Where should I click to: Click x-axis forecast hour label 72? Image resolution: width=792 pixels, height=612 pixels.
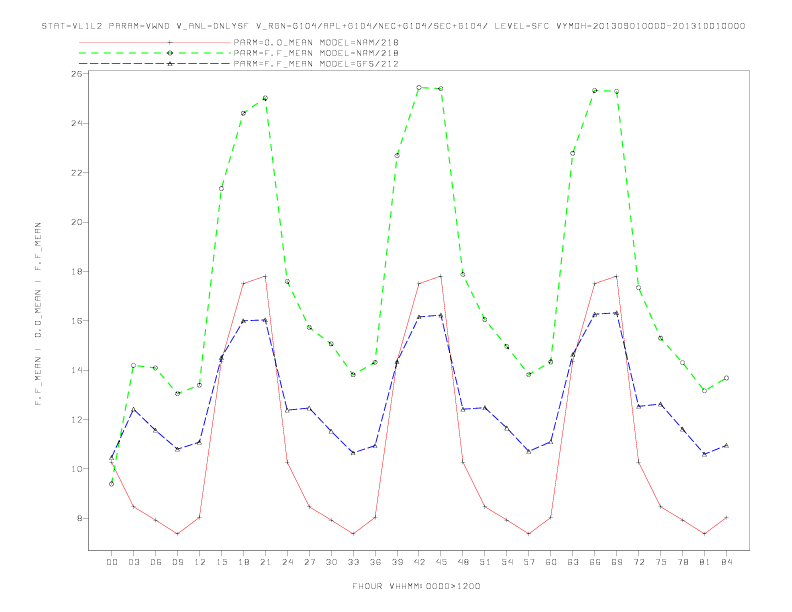[x=638, y=562]
